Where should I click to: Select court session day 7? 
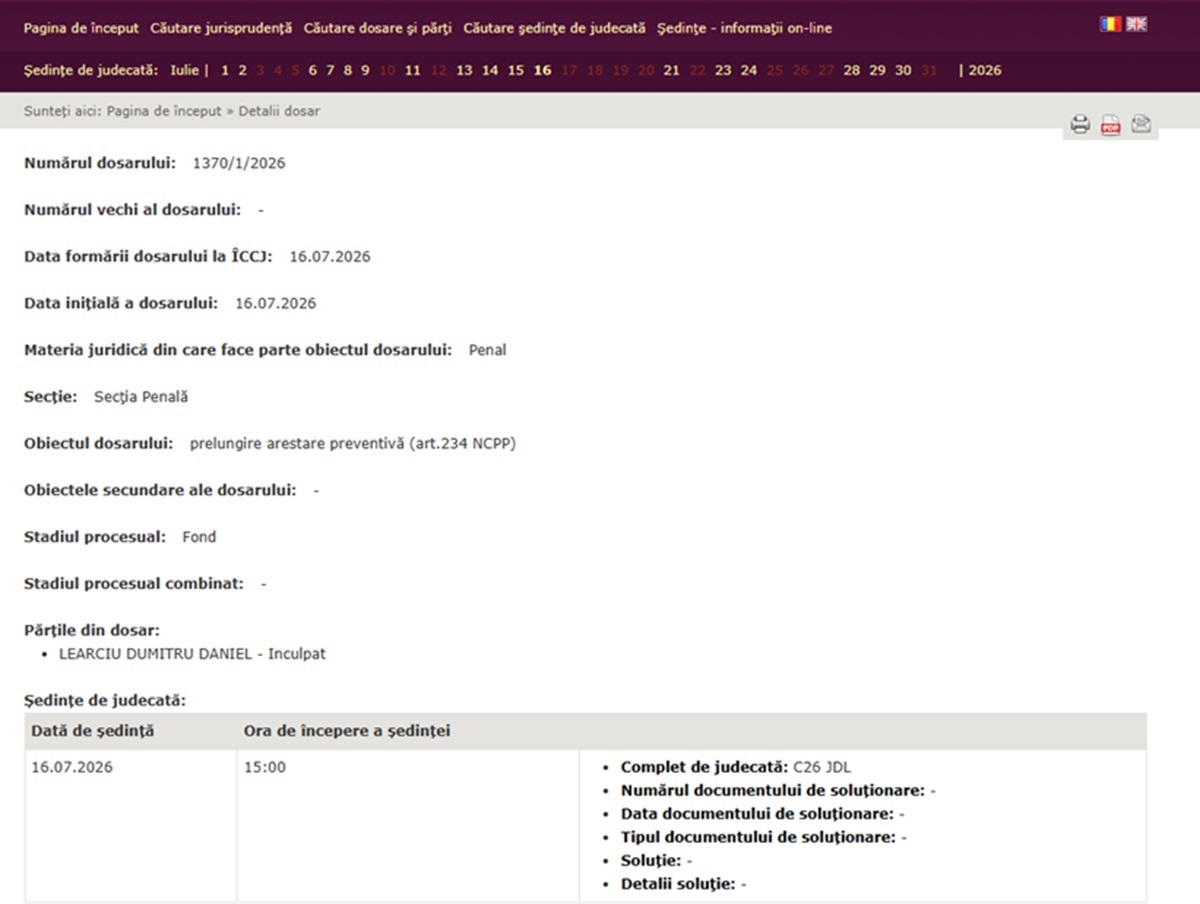pyautogui.click(x=330, y=70)
